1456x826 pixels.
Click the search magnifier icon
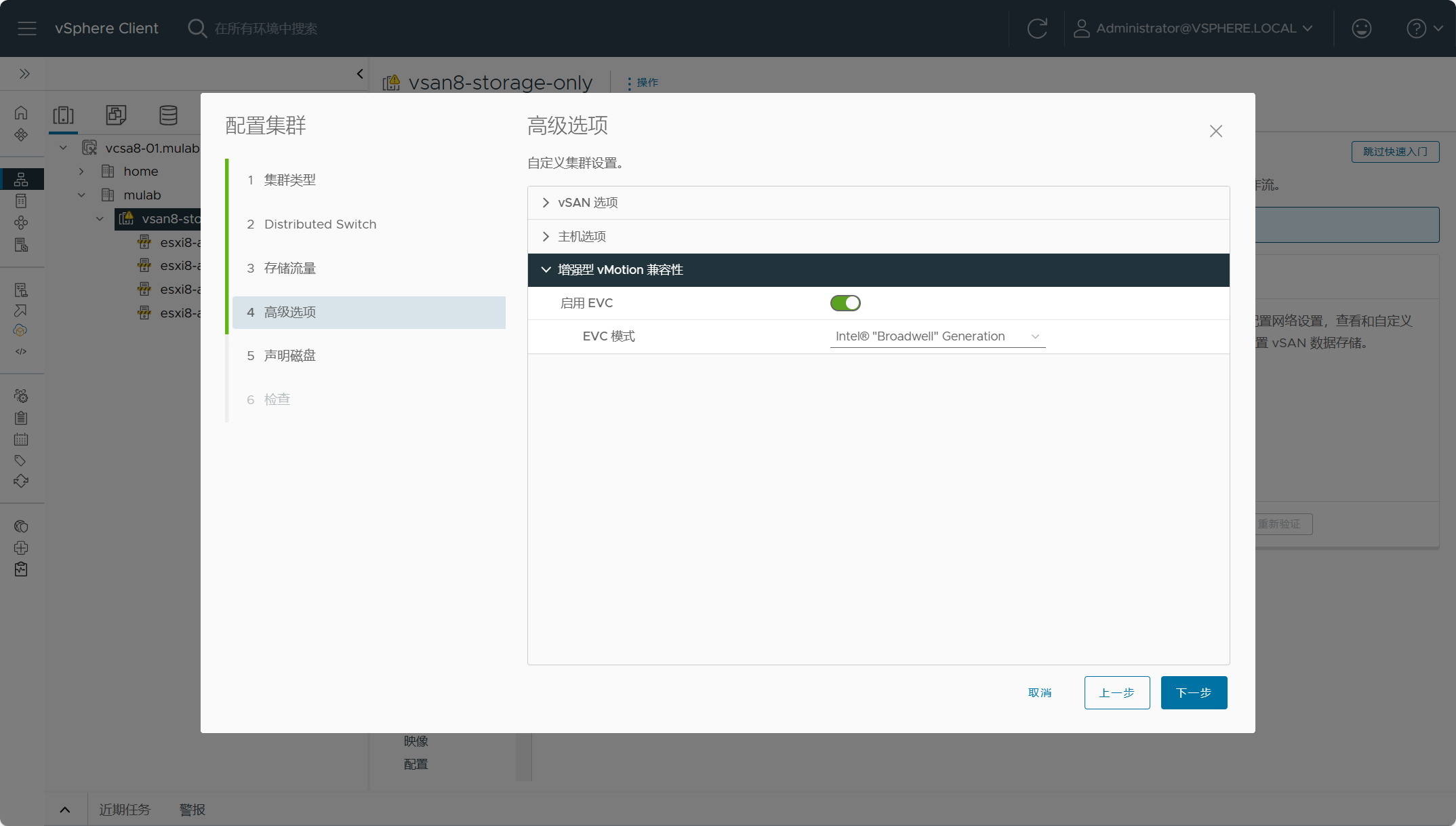click(x=197, y=28)
